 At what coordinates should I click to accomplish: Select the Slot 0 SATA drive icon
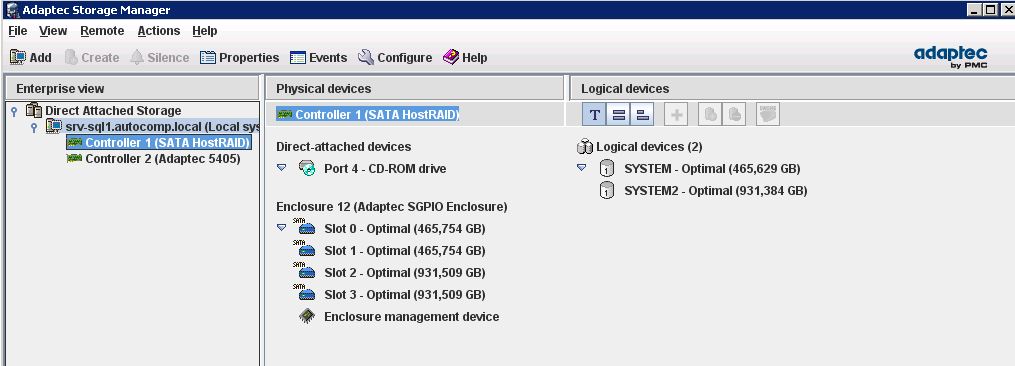click(304, 227)
